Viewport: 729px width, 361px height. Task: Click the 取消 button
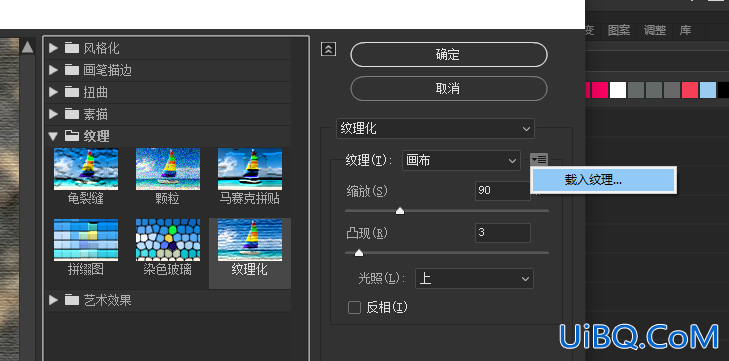point(449,88)
